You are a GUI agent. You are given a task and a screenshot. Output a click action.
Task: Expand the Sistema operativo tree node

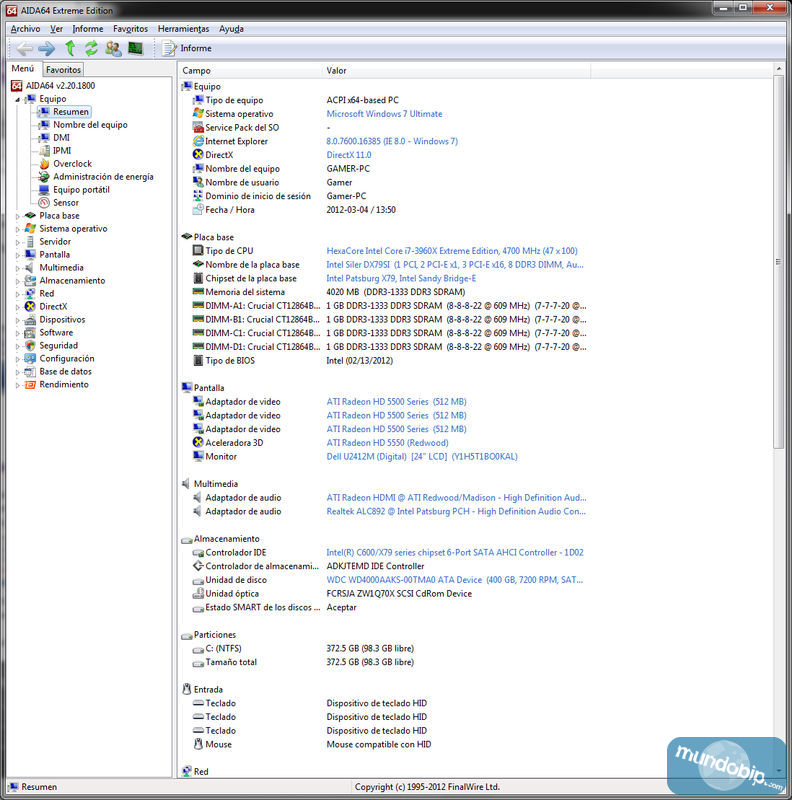[17, 229]
